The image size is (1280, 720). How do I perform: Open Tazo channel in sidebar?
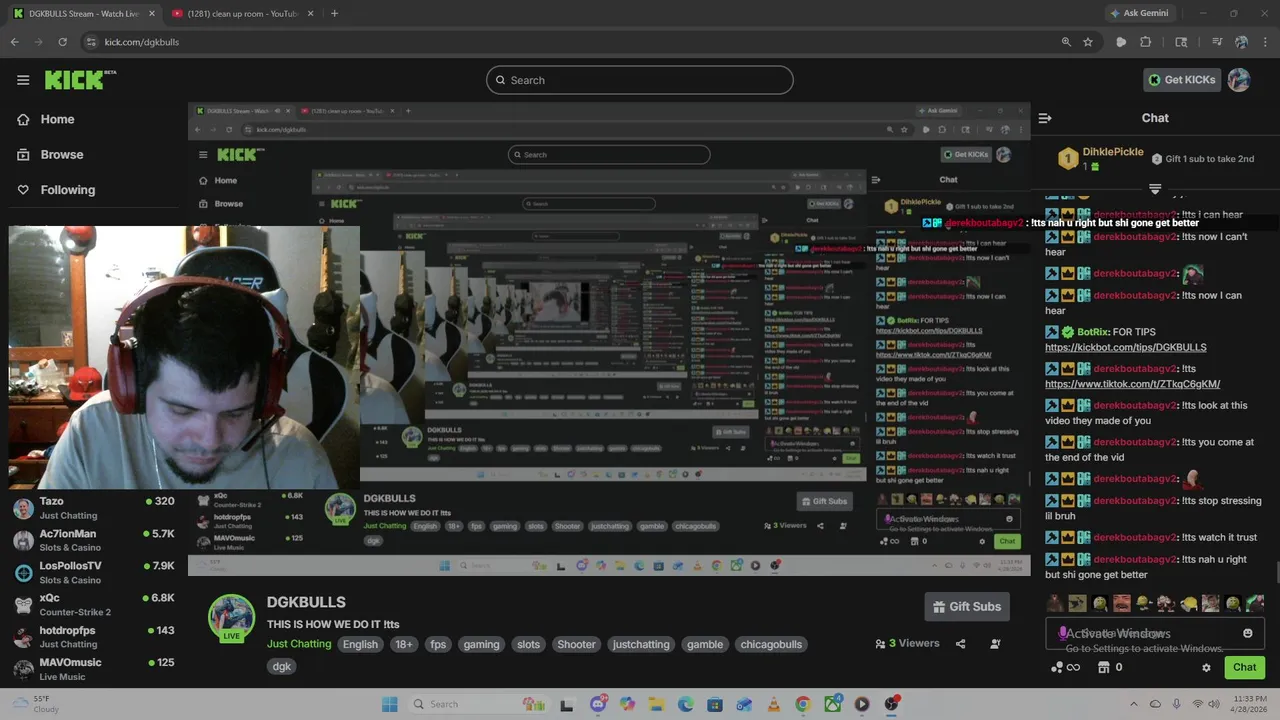tap(94, 508)
